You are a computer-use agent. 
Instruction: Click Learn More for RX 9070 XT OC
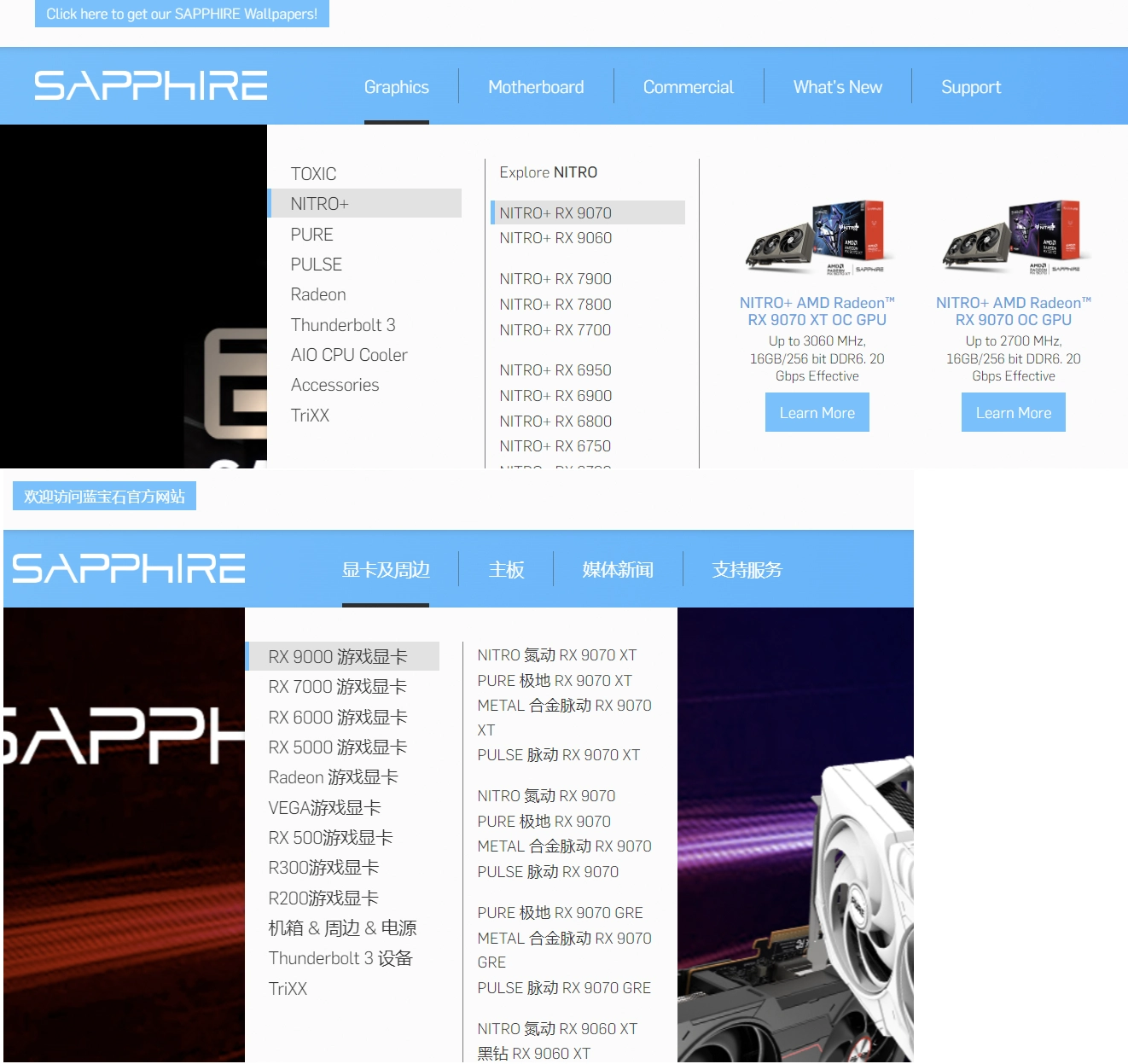pos(817,412)
